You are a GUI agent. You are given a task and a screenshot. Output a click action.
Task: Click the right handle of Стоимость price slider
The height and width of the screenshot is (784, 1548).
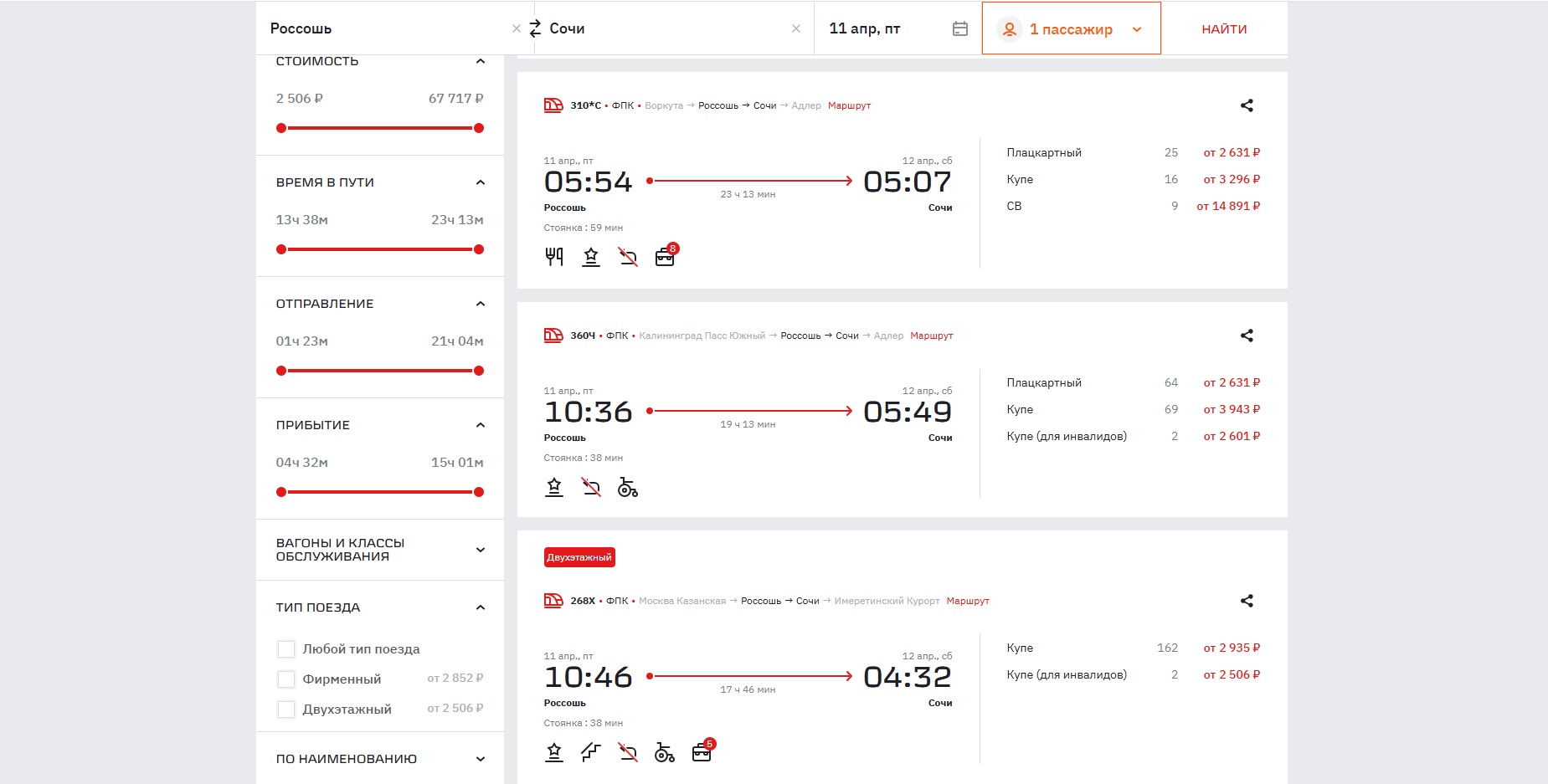tap(479, 128)
